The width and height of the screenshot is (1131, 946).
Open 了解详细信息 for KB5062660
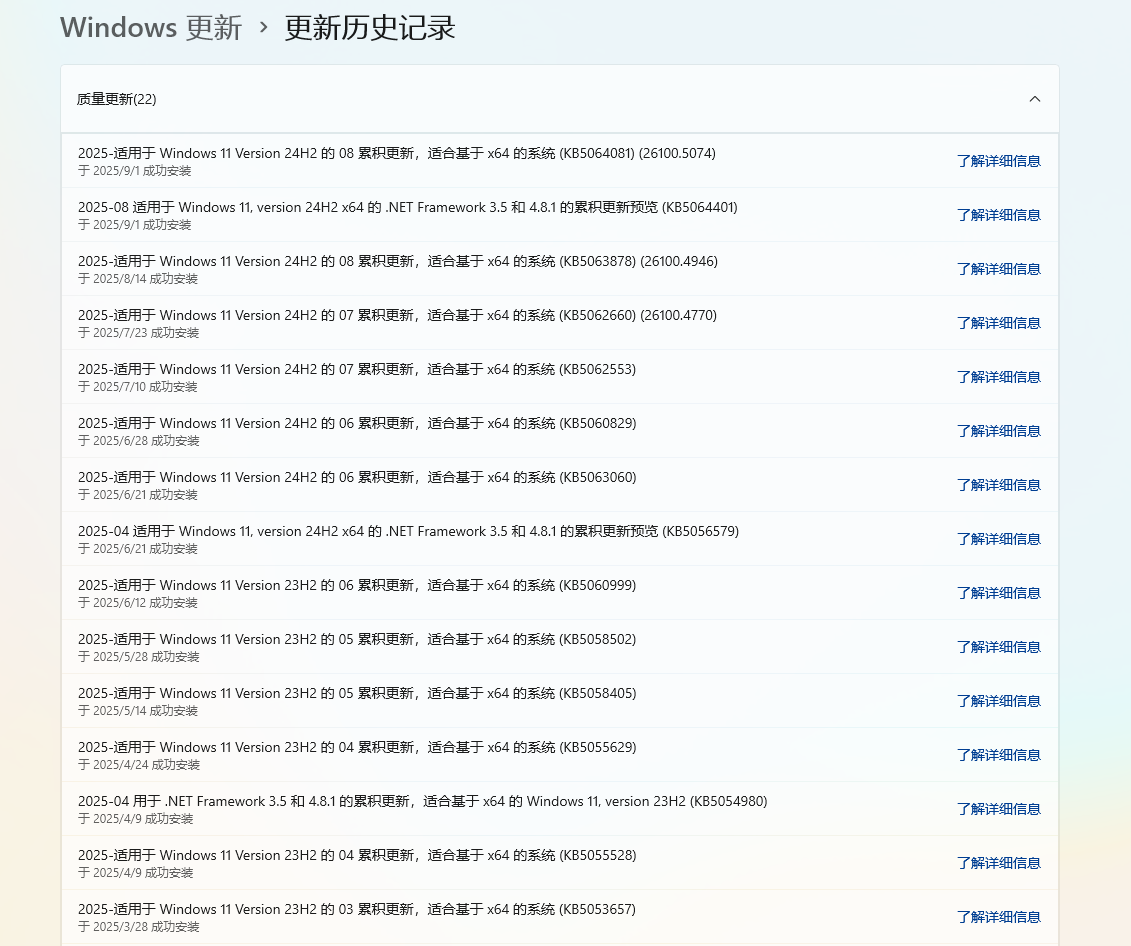998,323
